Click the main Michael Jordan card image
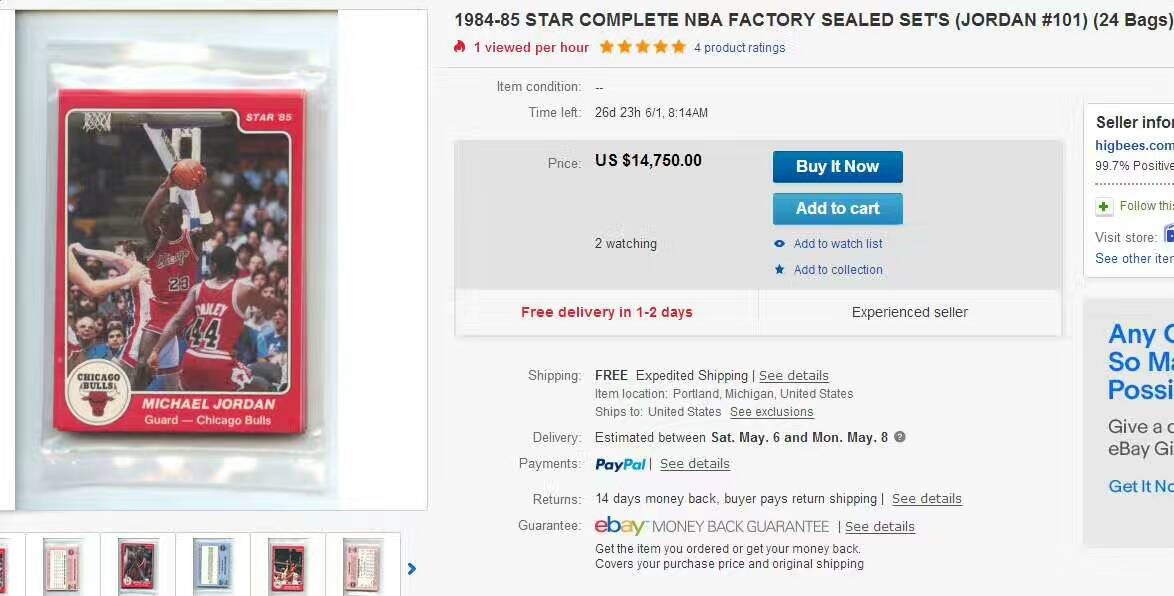 click(x=178, y=262)
